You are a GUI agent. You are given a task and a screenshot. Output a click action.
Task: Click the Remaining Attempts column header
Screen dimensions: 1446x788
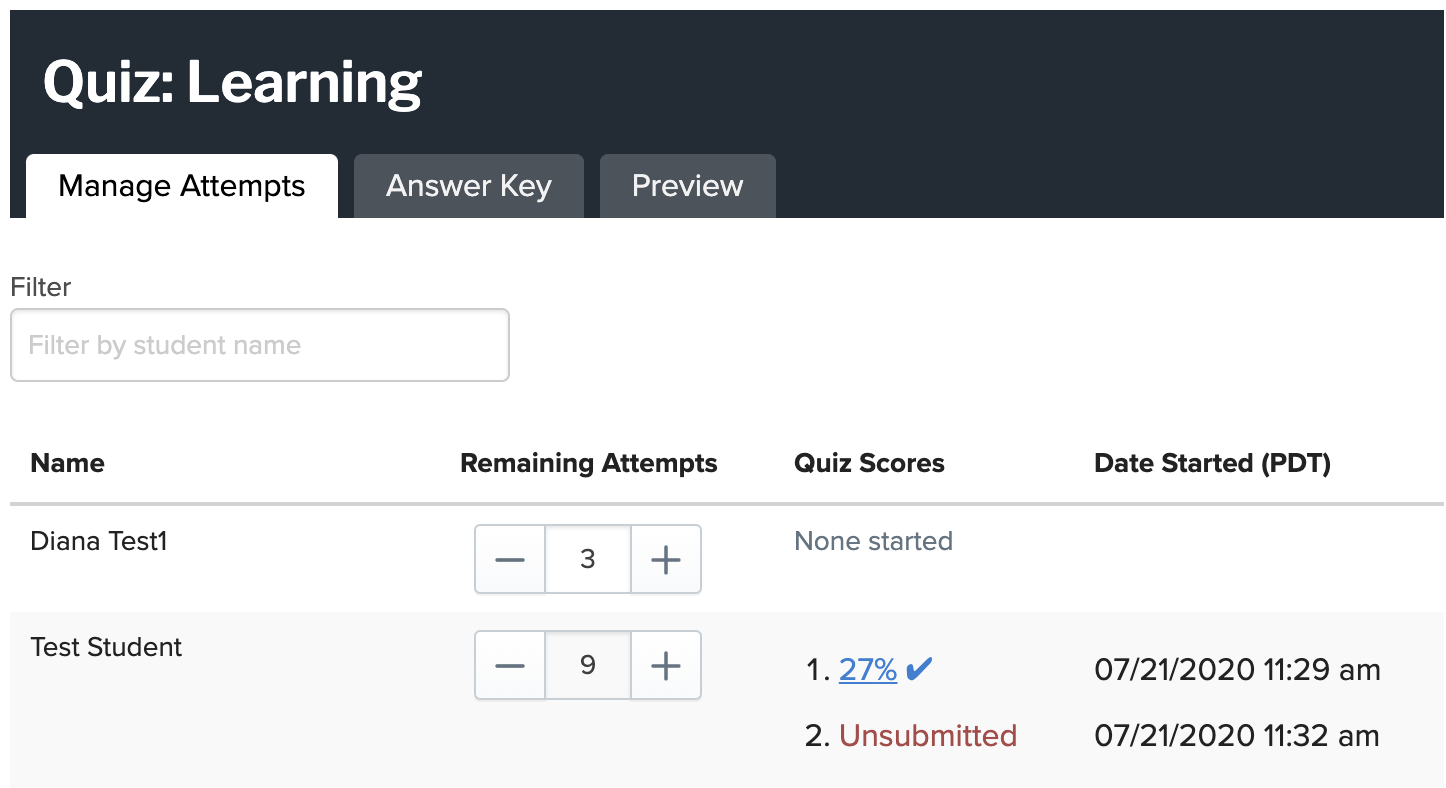click(x=588, y=463)
